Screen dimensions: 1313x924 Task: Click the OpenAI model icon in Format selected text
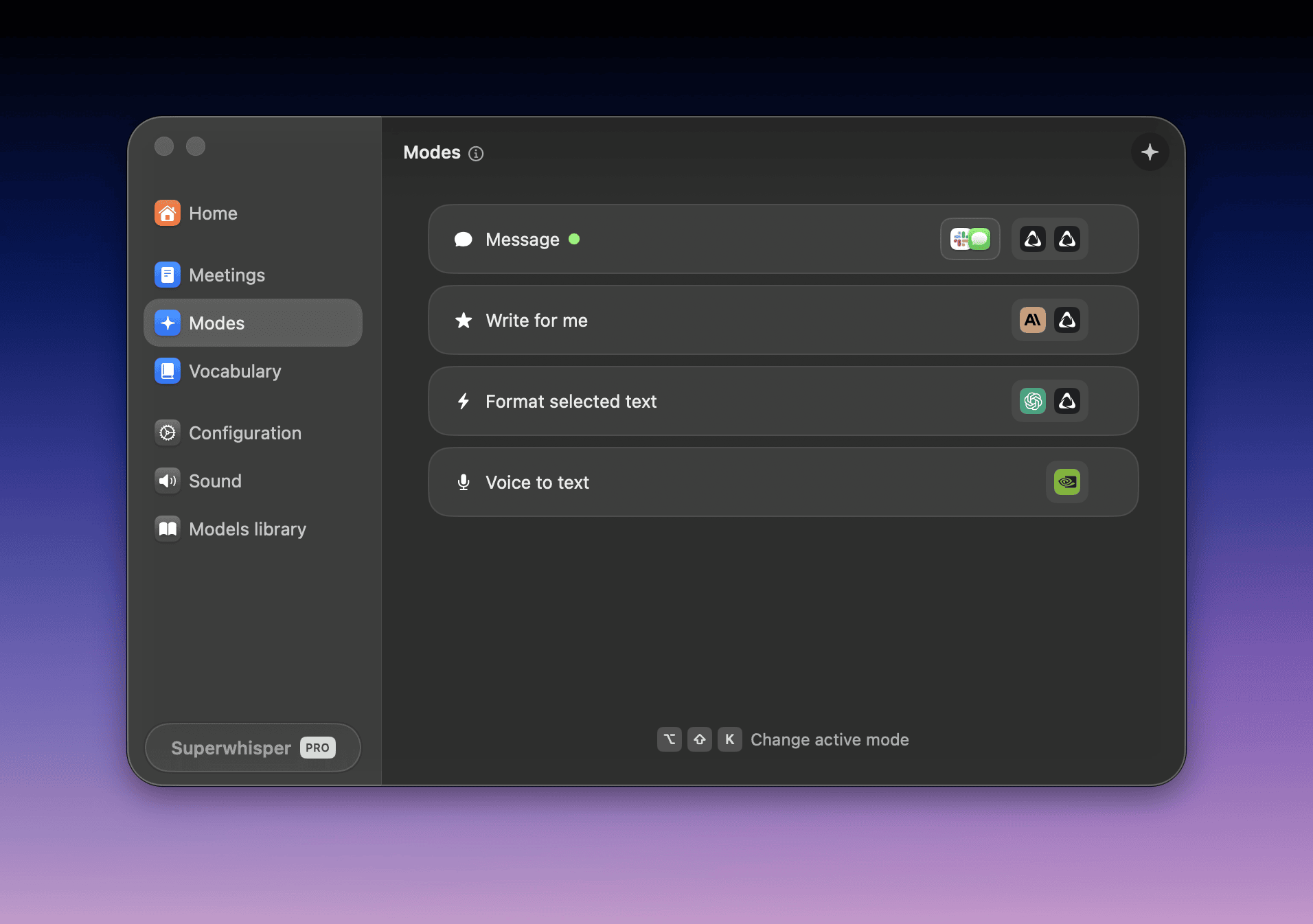tap(1033, 401)
